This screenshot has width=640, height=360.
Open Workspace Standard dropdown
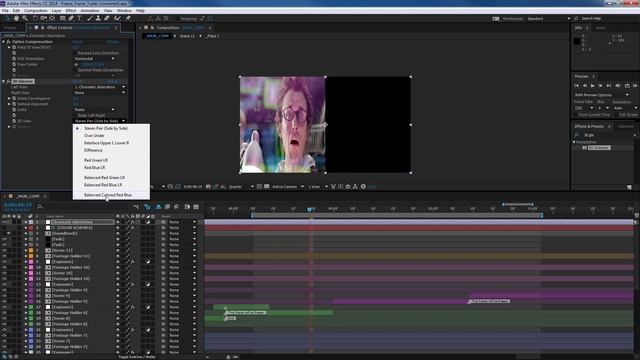click(x=549, y=19)
